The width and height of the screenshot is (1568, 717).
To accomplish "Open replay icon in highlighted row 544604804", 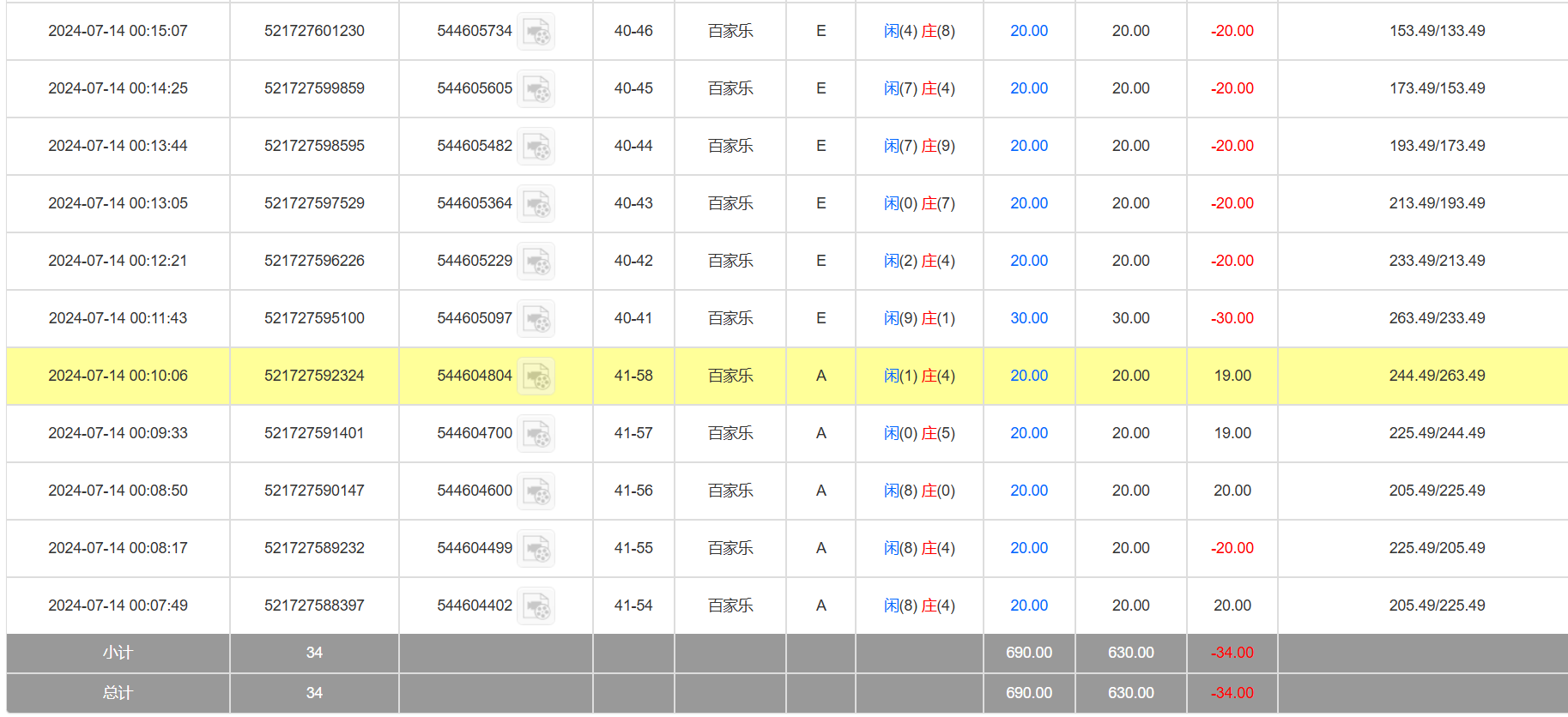I will click(536, 377).
